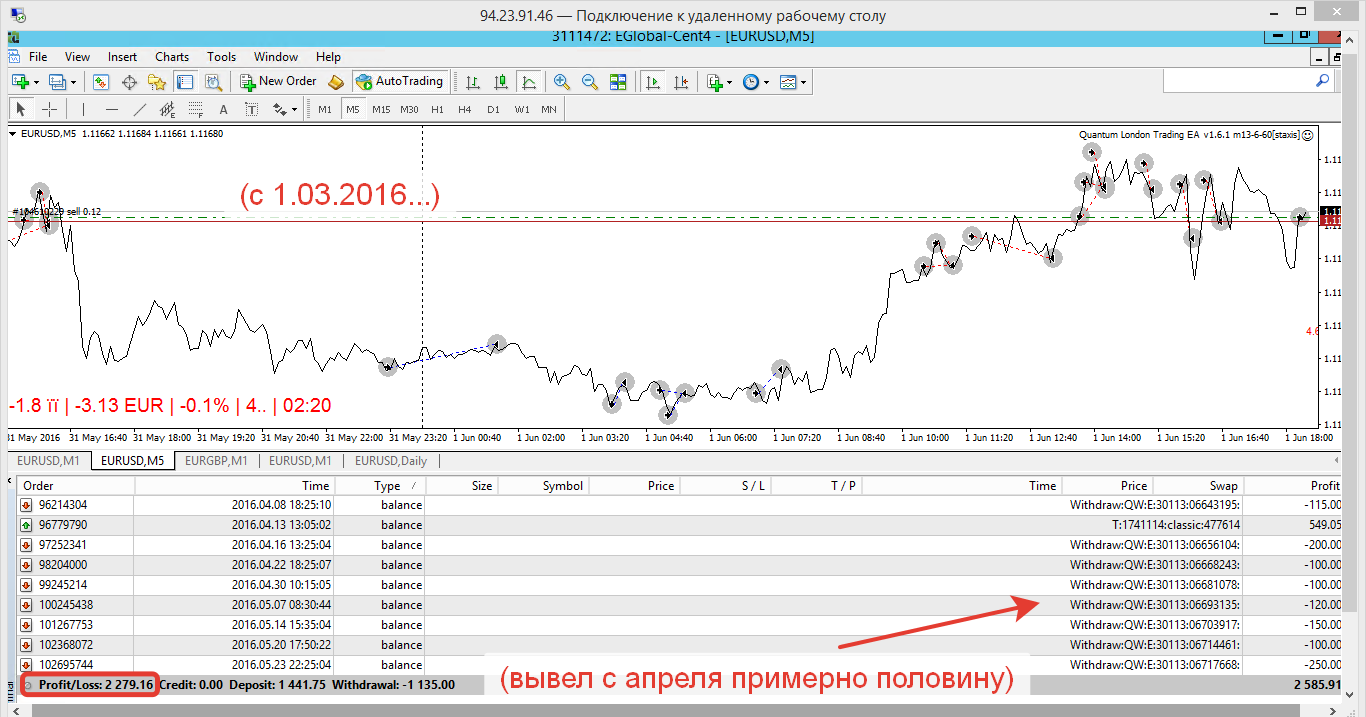
Task: Switch chart to bar chart
Action: 473,81
